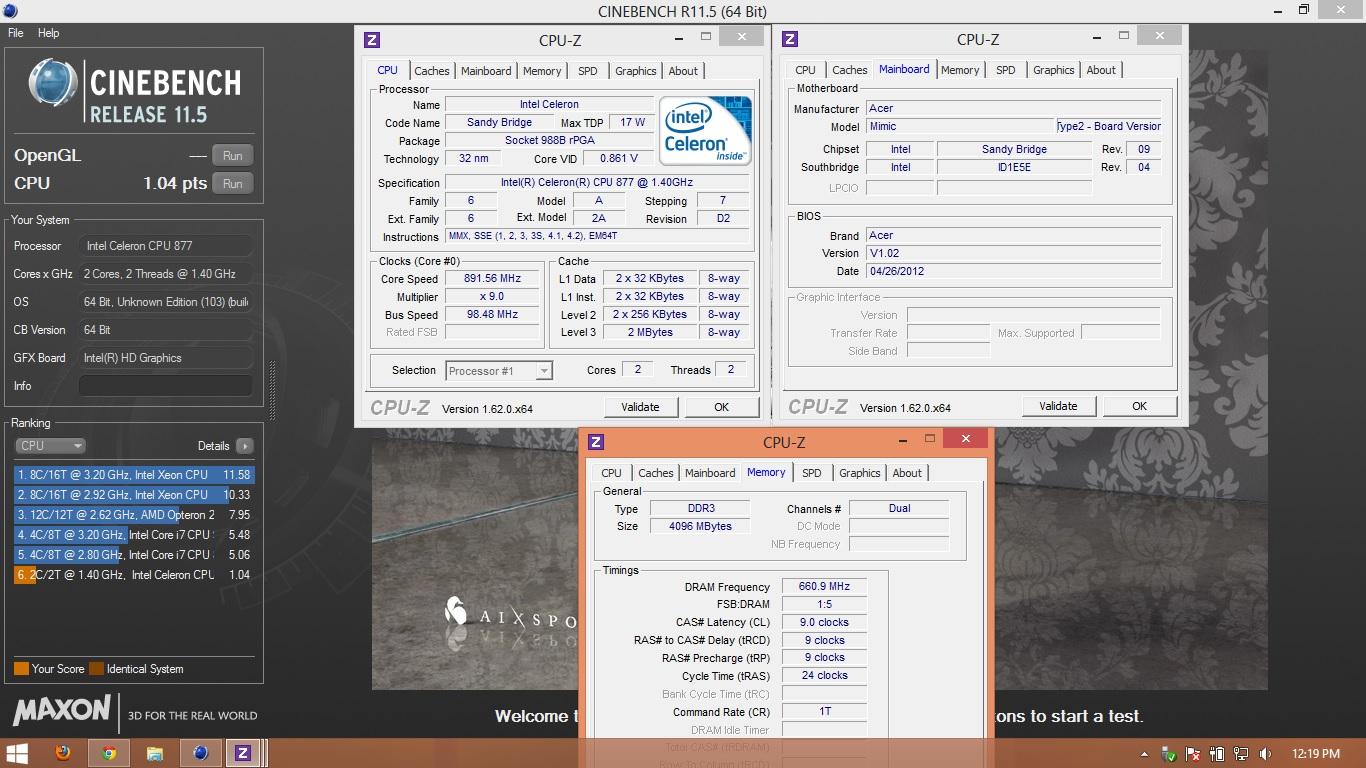The width and height of the screenshot is (1366, 768).
Task: Select ranking row 4 4C/8T @ 3.20 GHz
Action: (134, 535)
